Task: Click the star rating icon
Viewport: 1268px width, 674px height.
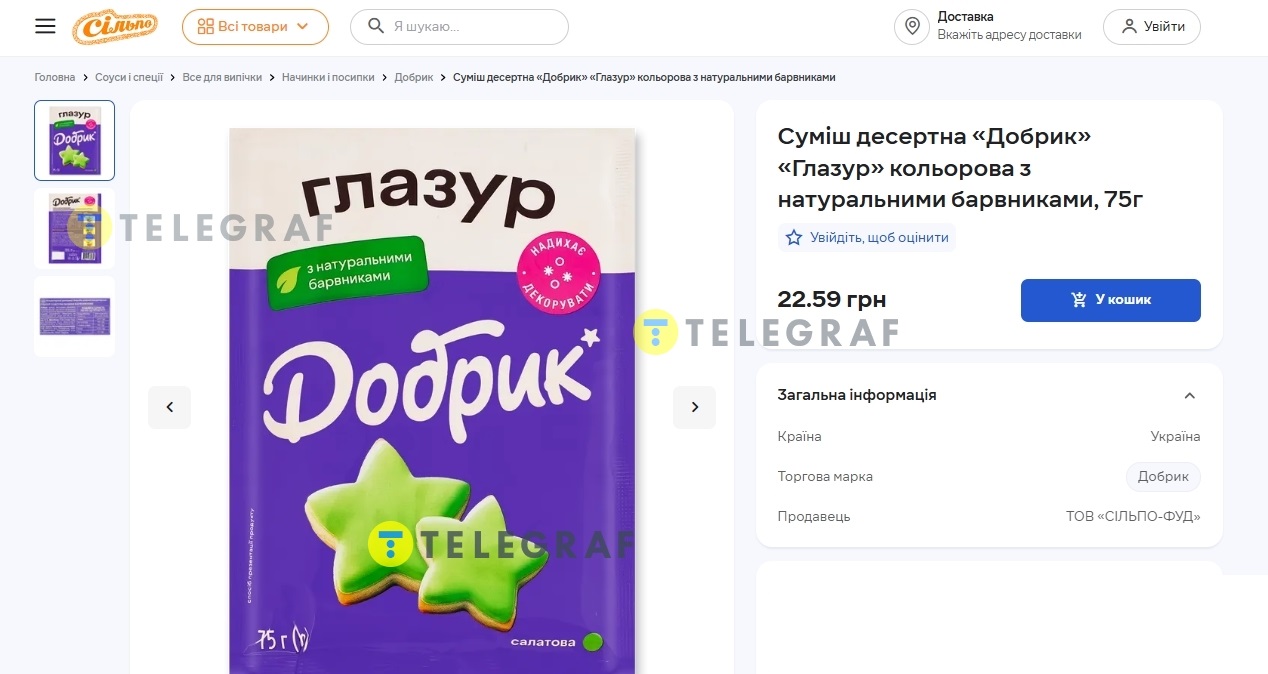Action: pyautogui.click(x=794, y=238)
